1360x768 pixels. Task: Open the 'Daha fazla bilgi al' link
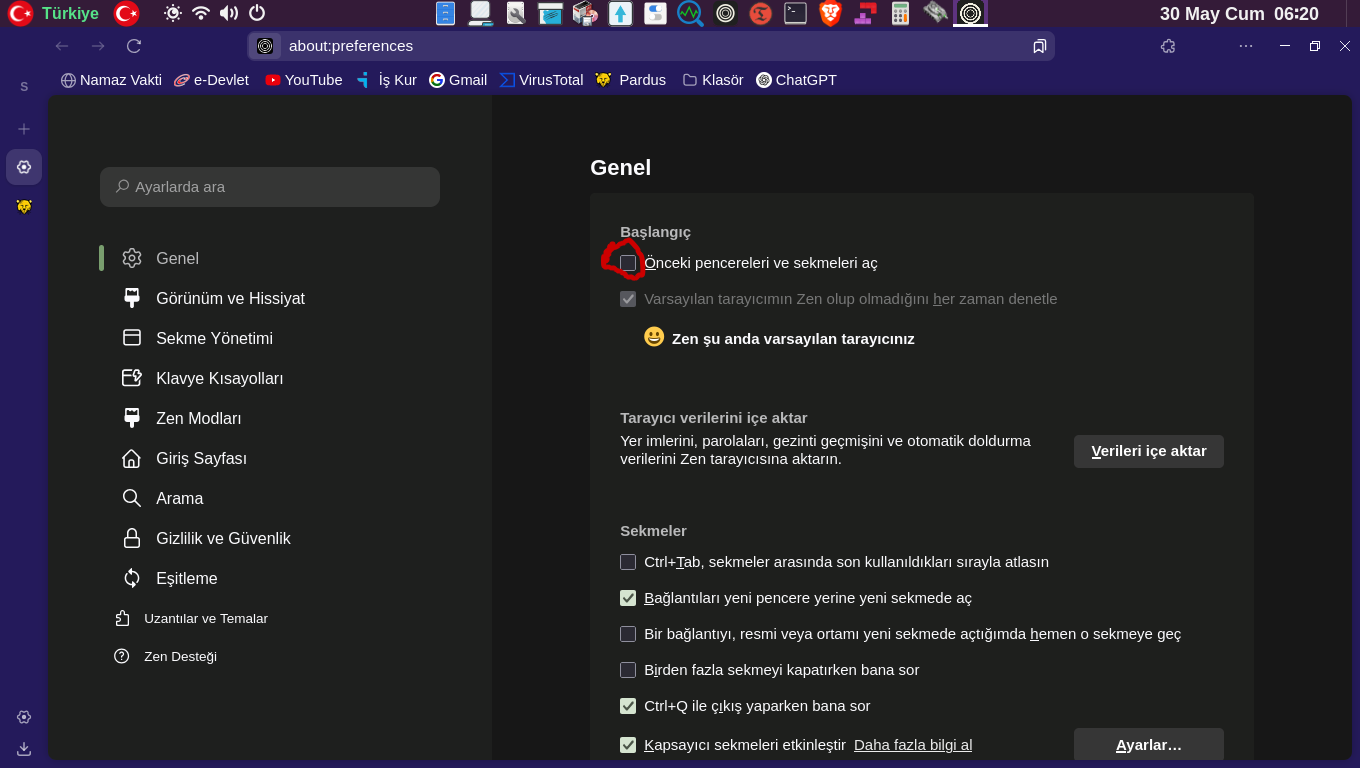click(x=912, y=745)
